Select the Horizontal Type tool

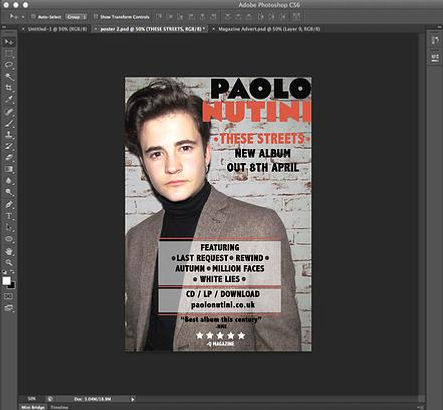pos(9,216)
